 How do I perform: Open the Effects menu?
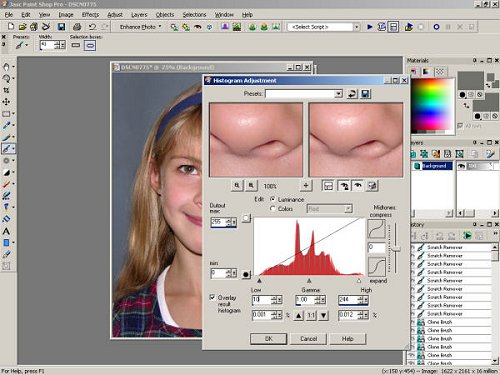tap(90, 14)
